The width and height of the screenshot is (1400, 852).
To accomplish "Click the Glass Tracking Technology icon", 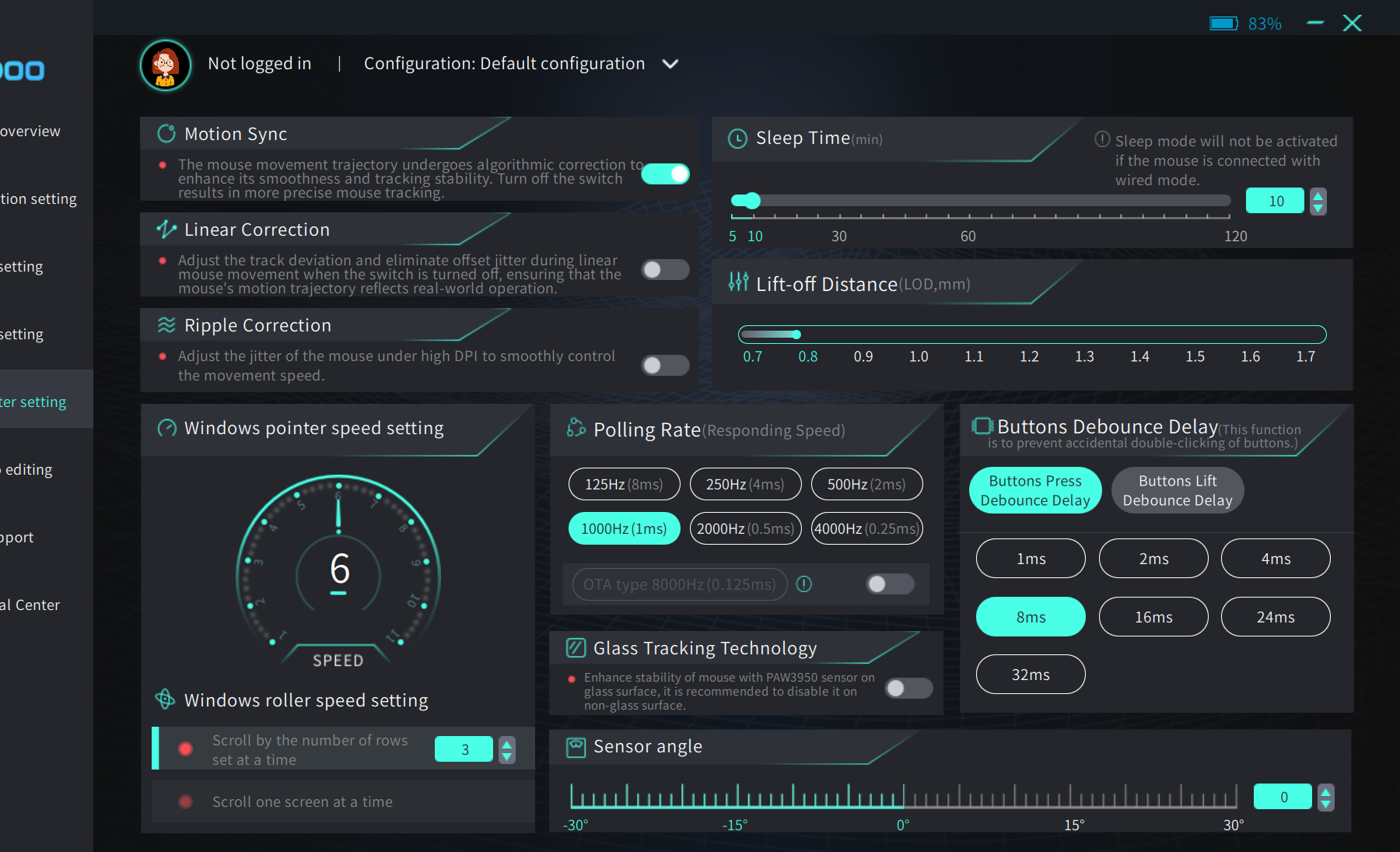I will click(x=576, y=647).
